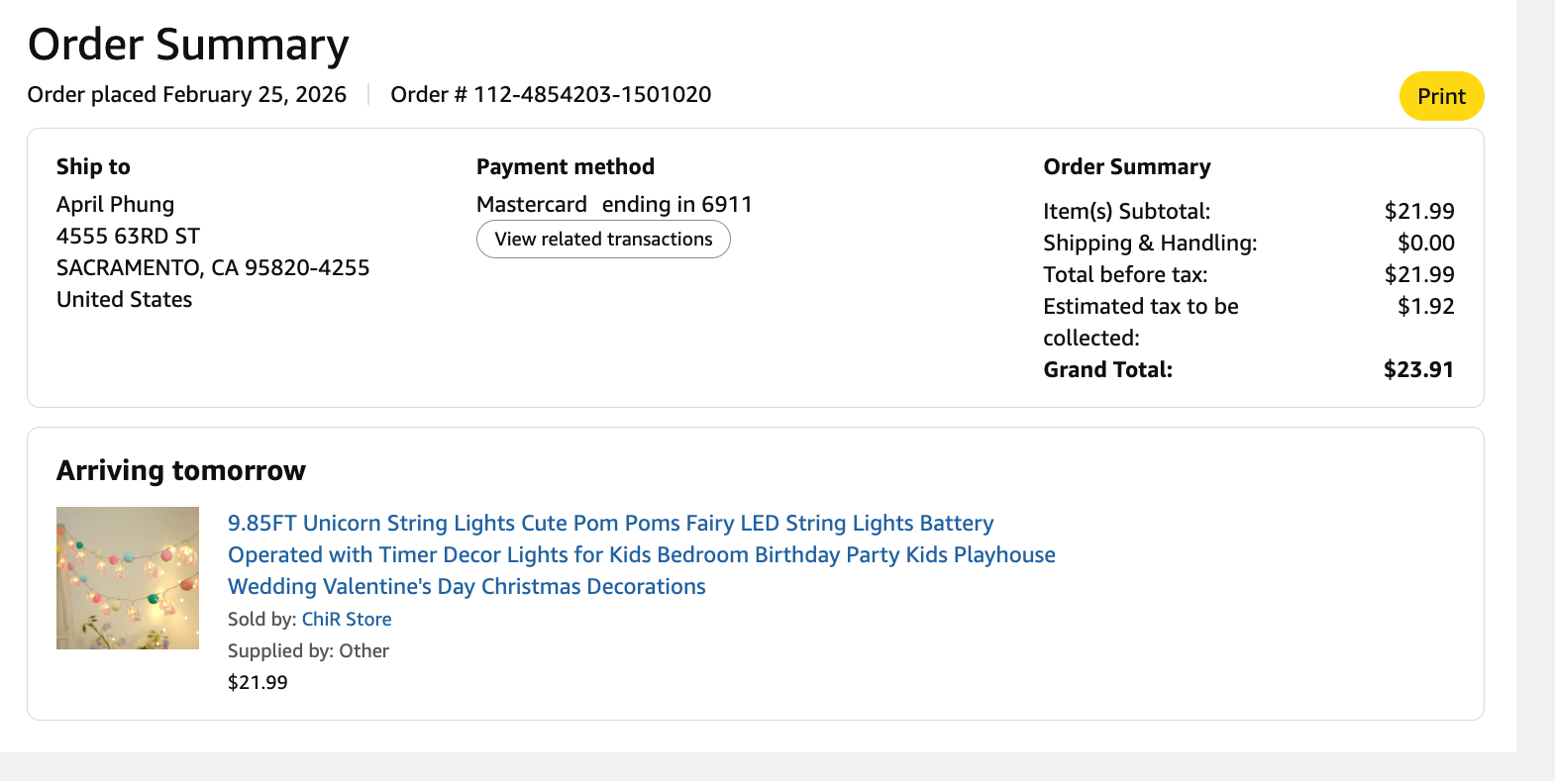Click the Order placed February 25, 2026 text
The width and height of the screenshot is (1555, 784).
pyautogui.click(x=187, y=94)
